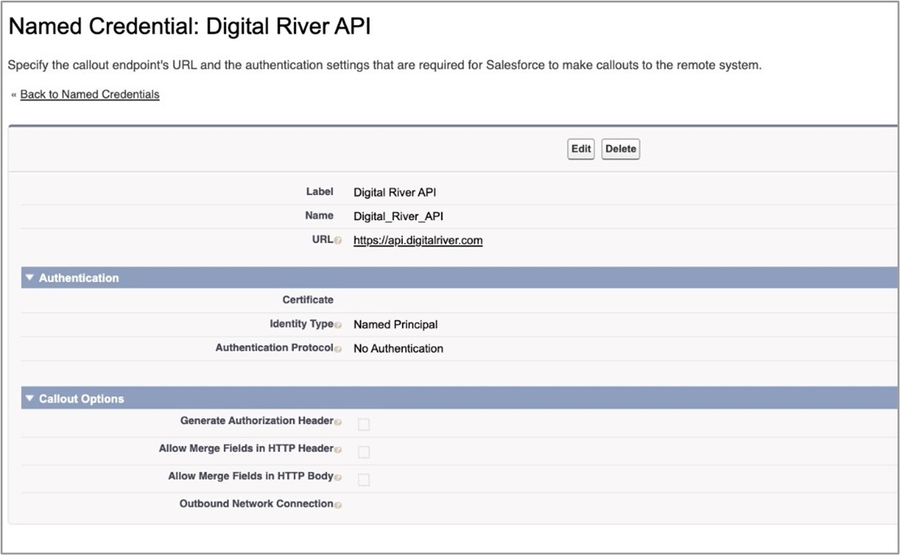This screenshot has width=900, height=555.
Task: Open the Identity Type help icon
Action: pyautogui.click(x=338, y=325)
